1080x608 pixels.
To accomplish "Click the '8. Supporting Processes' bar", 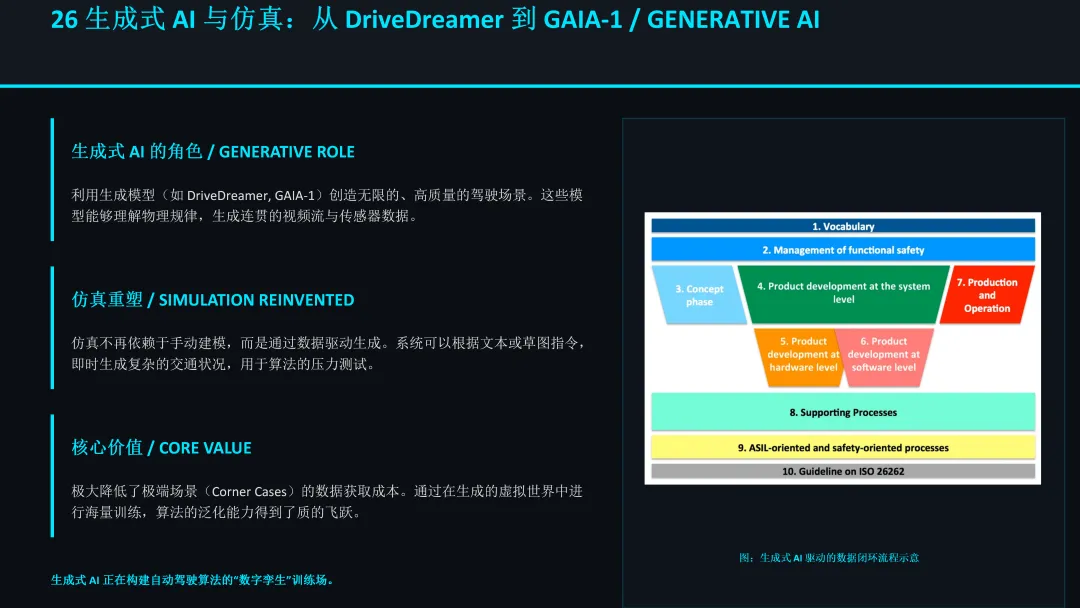I will (x=843, y=412).
